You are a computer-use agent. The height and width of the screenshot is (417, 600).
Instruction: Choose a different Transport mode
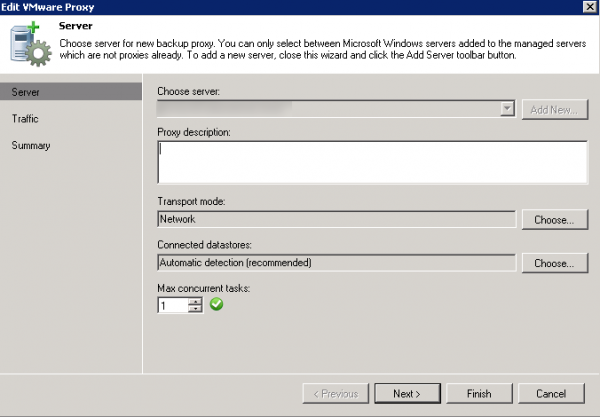tap(554, 219)
